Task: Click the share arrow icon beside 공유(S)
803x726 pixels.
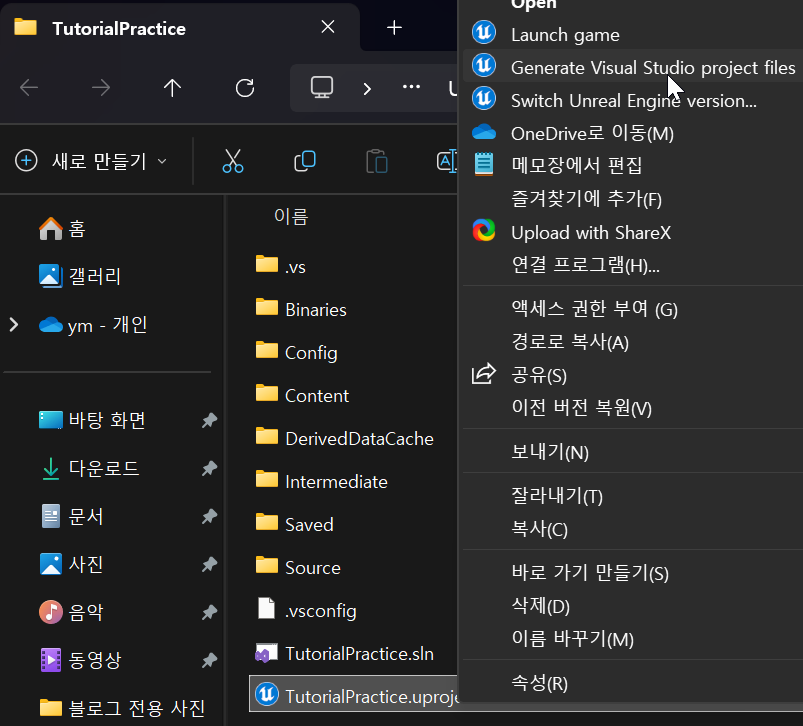Action: [483, 374]
